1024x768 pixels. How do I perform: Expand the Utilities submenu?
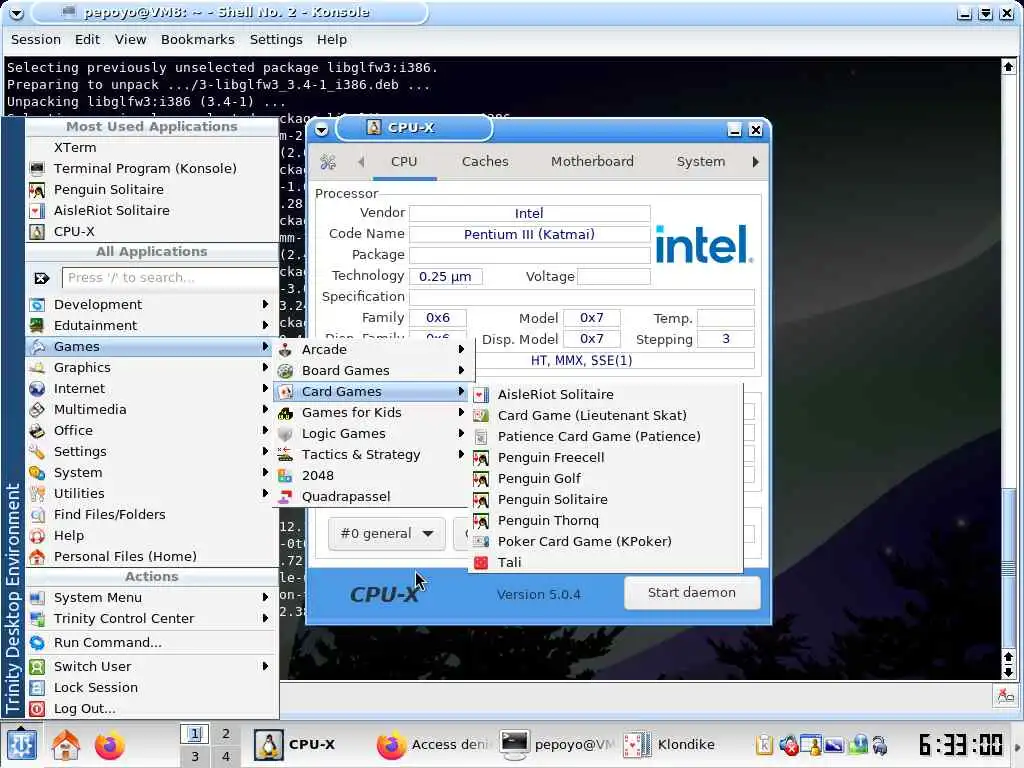click(x=152, y=494)
